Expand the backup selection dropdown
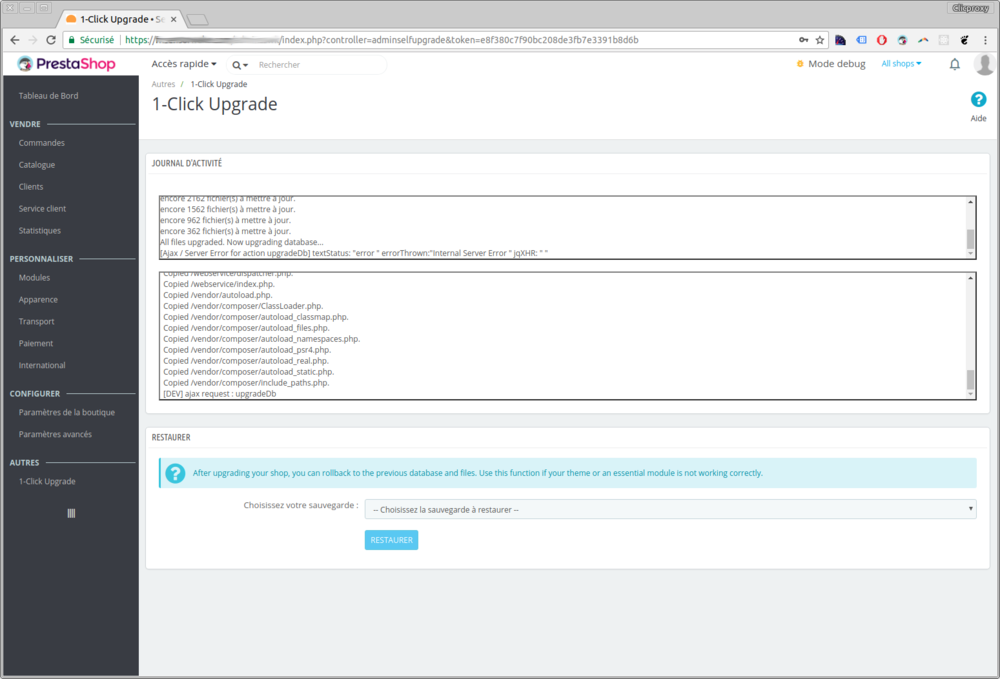1000x679 pixels. pyautogui.click(x=668, y=508)
